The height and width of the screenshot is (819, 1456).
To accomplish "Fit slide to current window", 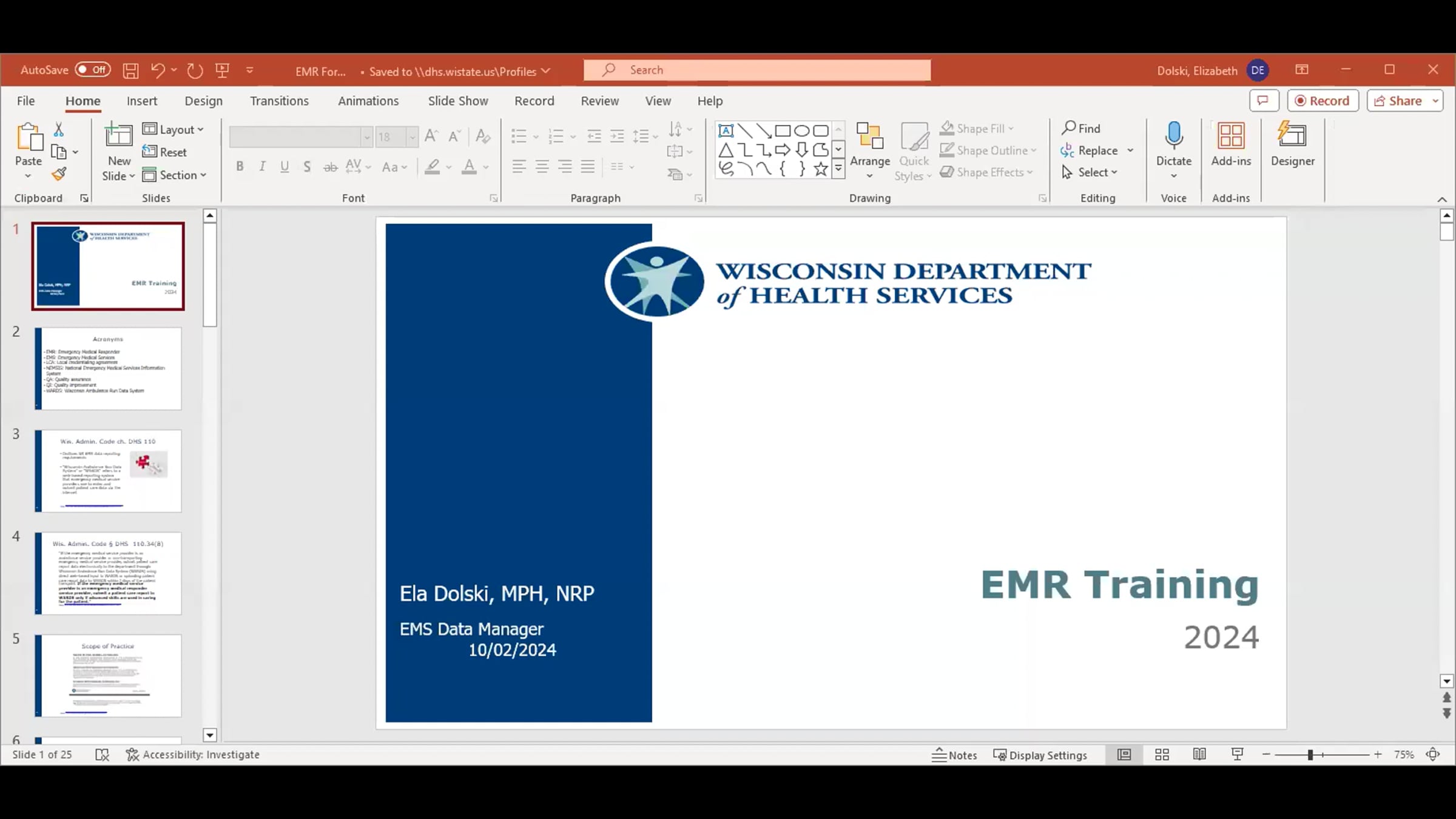I will click(x=1433, y=754).
